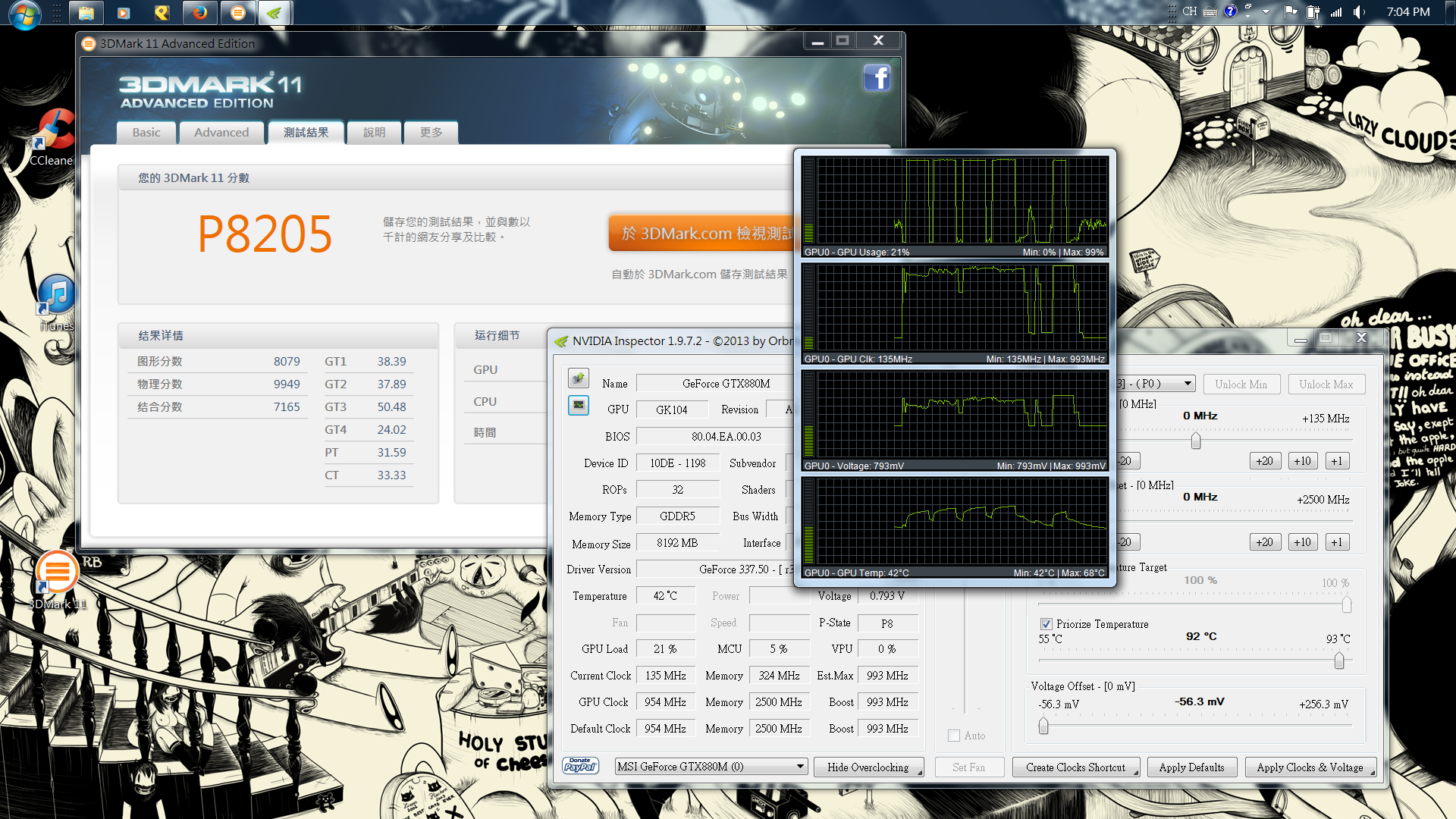Viewport: 1456px width, 819px height.
Task: Click the Unlock Max button
Action: (1326, 384)
